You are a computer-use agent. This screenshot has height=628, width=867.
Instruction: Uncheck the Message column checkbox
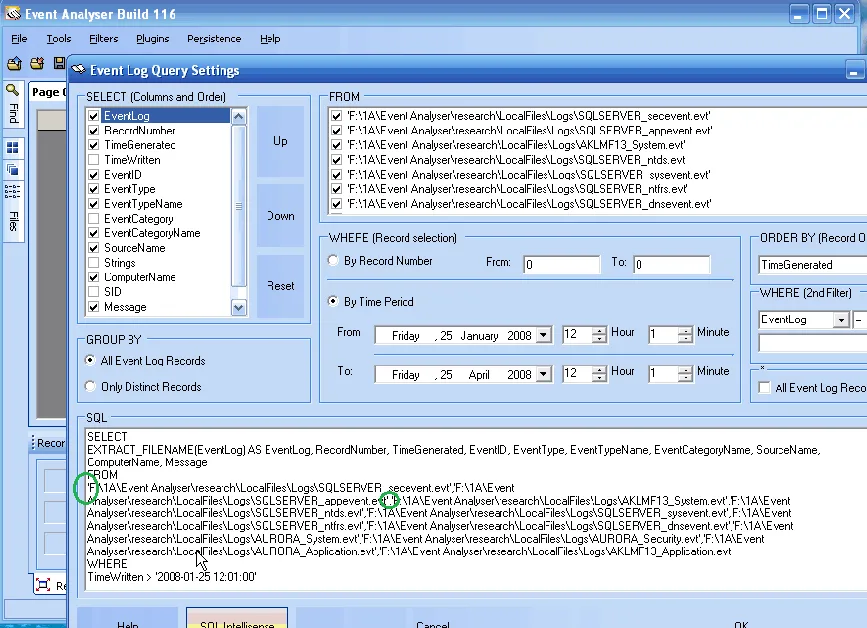click(93, 307)
